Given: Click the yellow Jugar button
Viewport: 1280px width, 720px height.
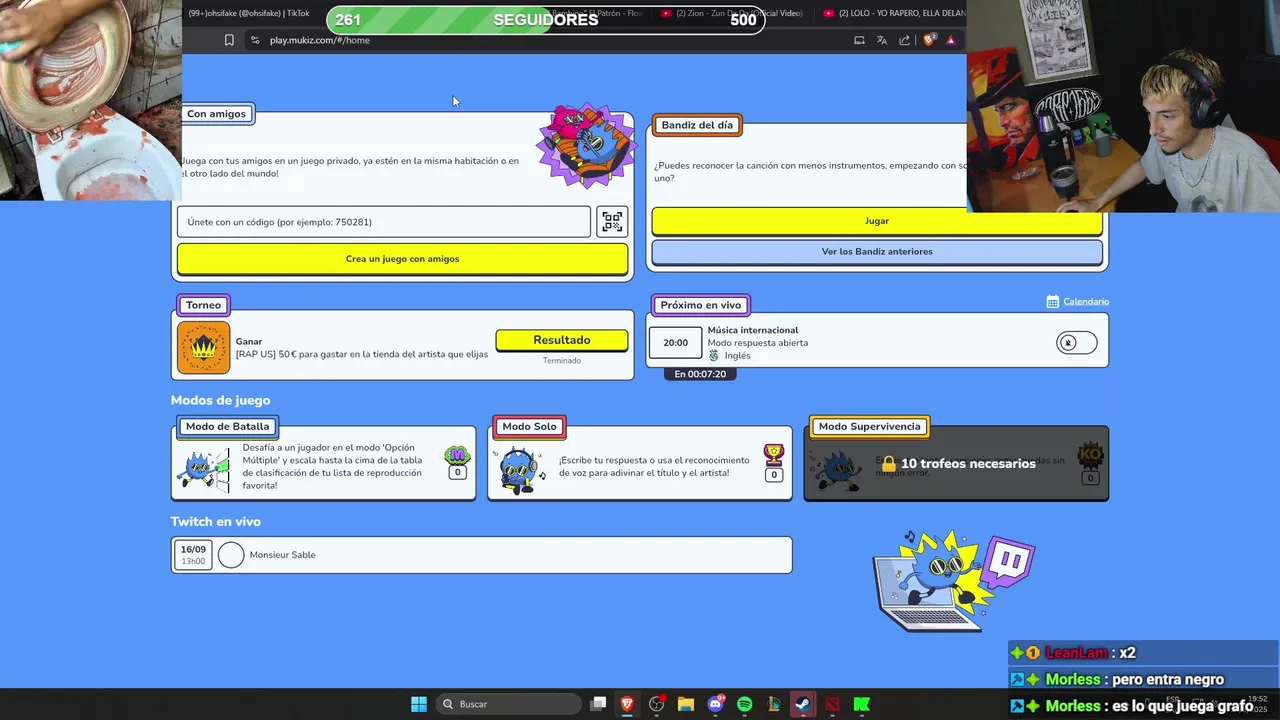Looking at the screenshot, I should tap(877, 221).
